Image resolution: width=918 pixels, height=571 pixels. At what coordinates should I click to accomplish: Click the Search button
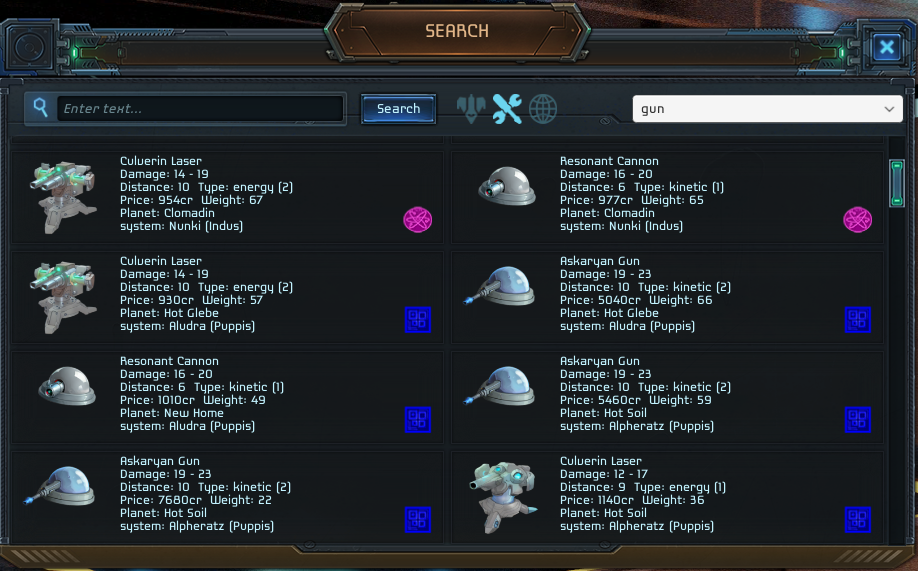coord(398,109)
